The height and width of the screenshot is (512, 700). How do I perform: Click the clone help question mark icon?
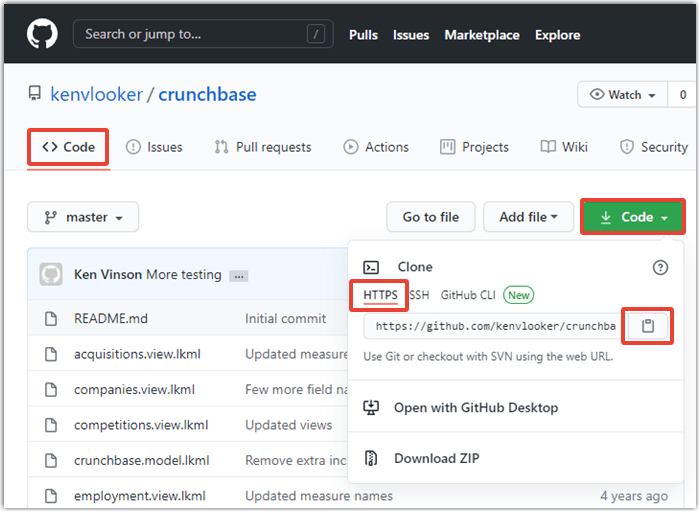click(660, 267)
